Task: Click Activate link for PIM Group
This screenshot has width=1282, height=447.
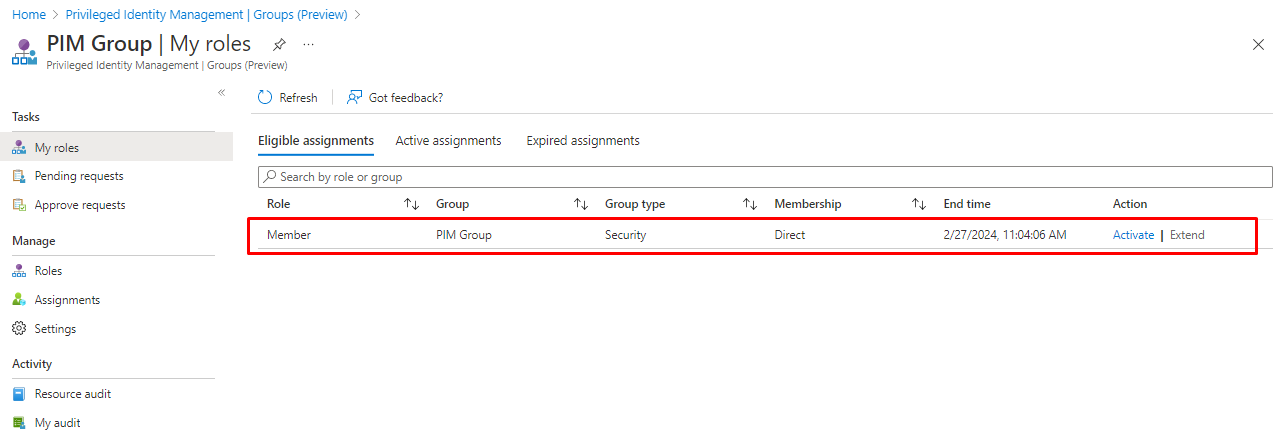Action: (x=1133, y=235)
